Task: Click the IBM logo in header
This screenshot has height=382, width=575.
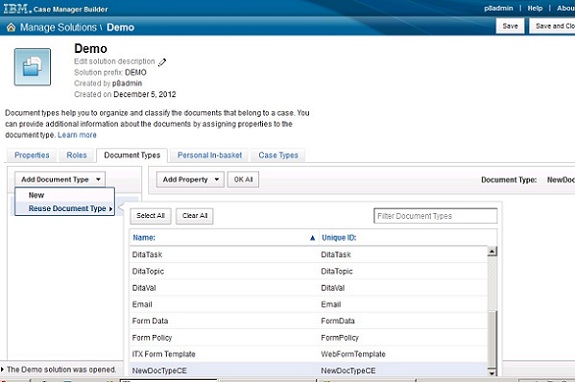Action: (17, 8)
